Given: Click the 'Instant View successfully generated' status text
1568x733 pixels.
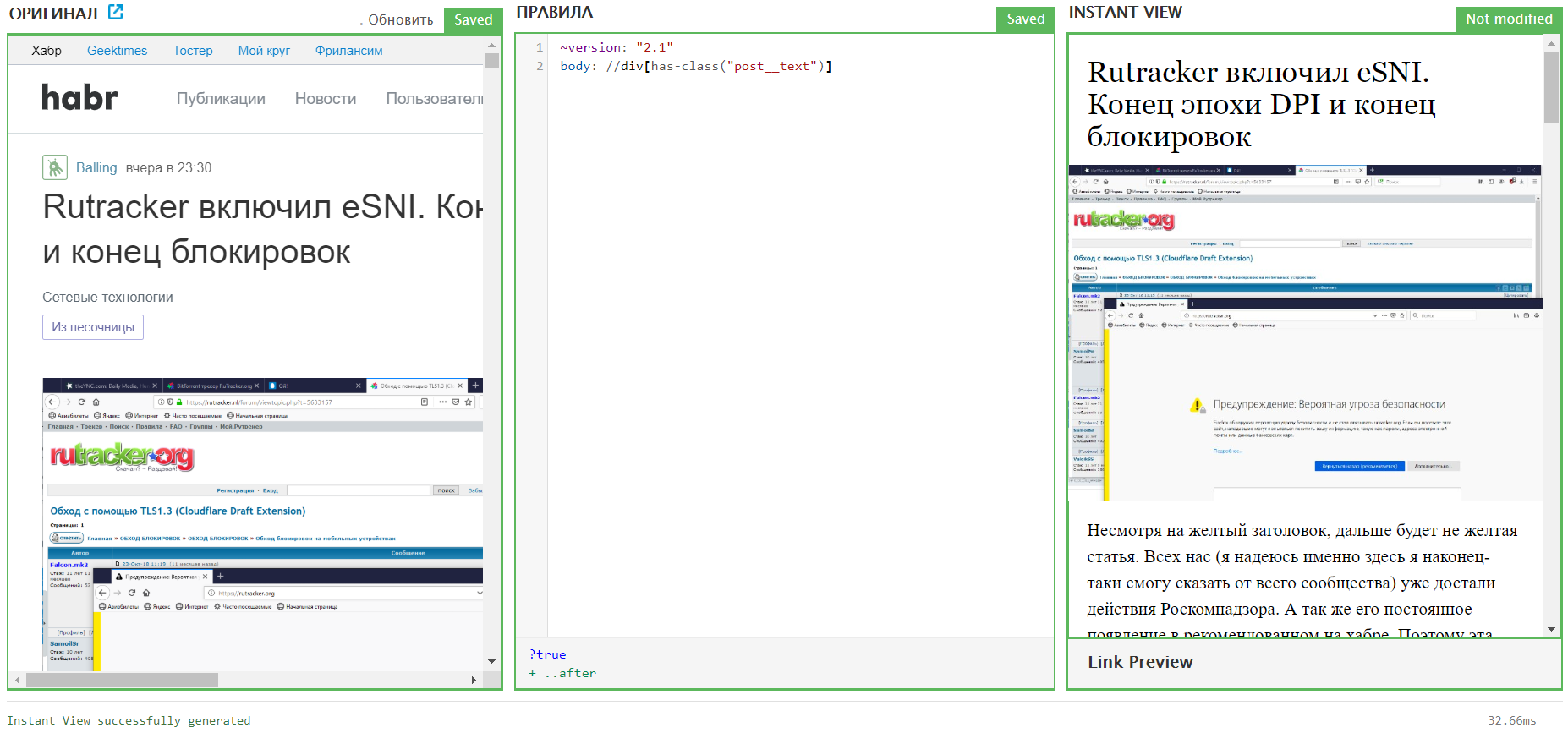Looking at the screenshot, I should click(129, 720).
